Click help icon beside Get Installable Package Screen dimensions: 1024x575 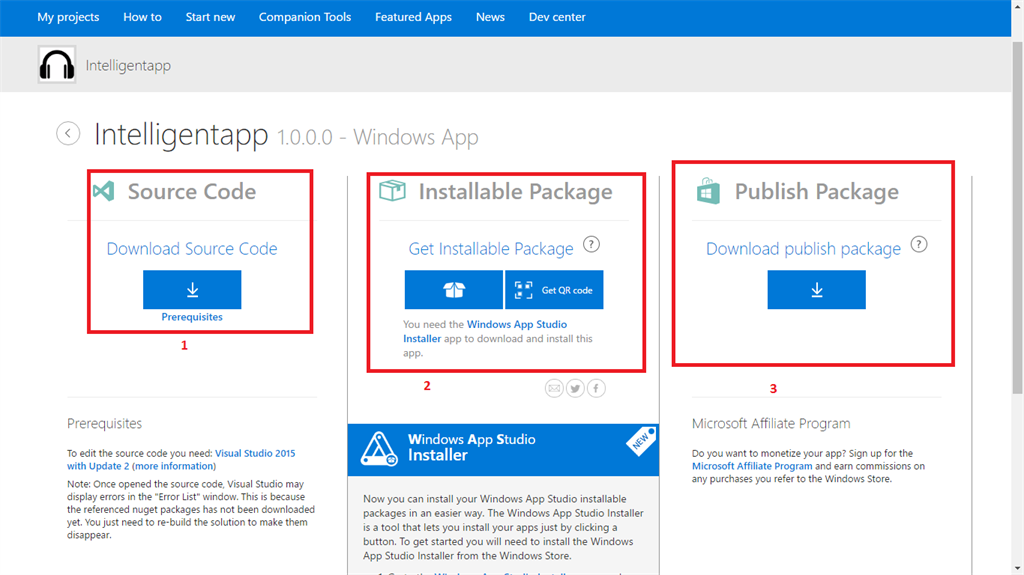[x=592, y=244]
